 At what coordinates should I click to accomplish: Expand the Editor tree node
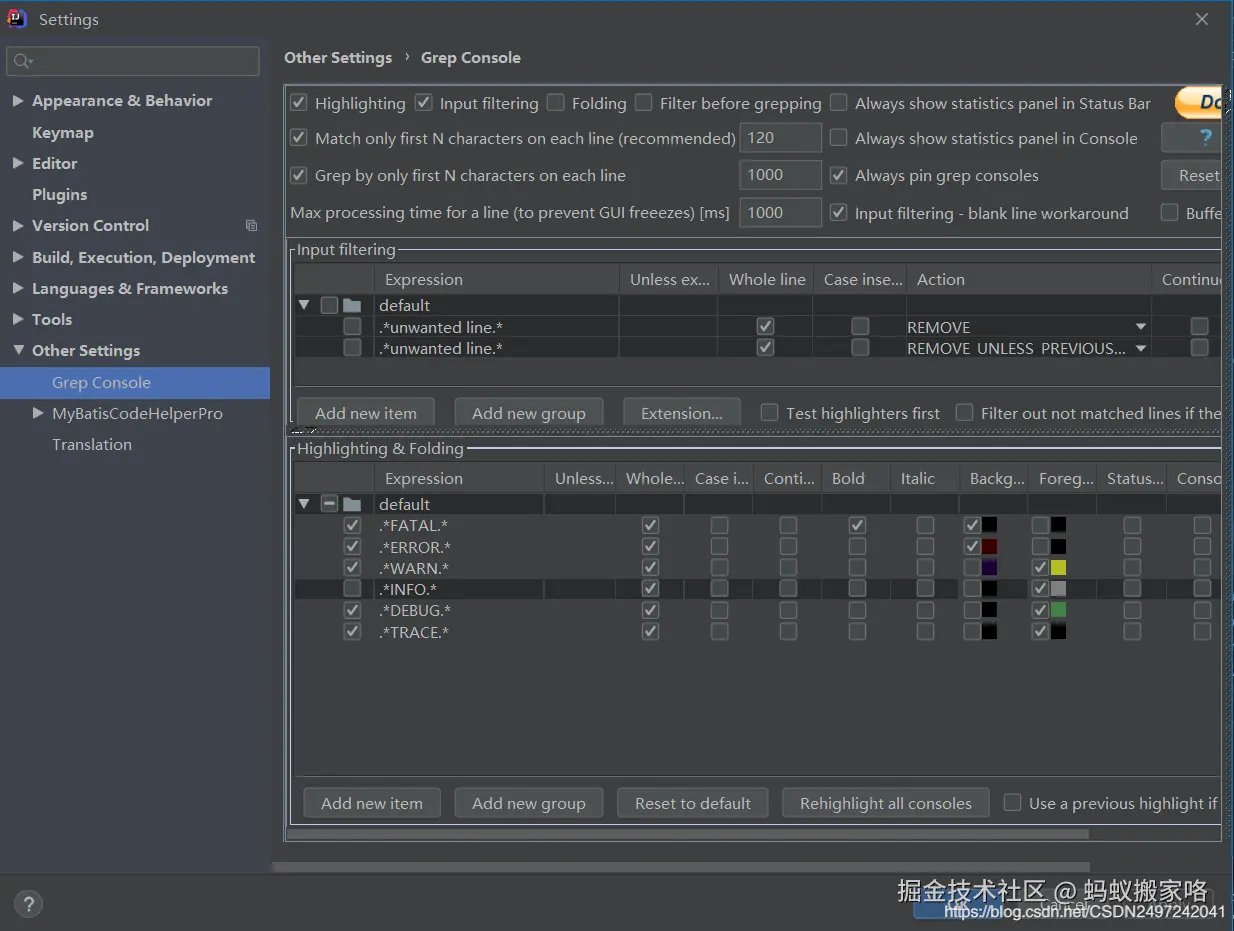[x=18, y=163]
